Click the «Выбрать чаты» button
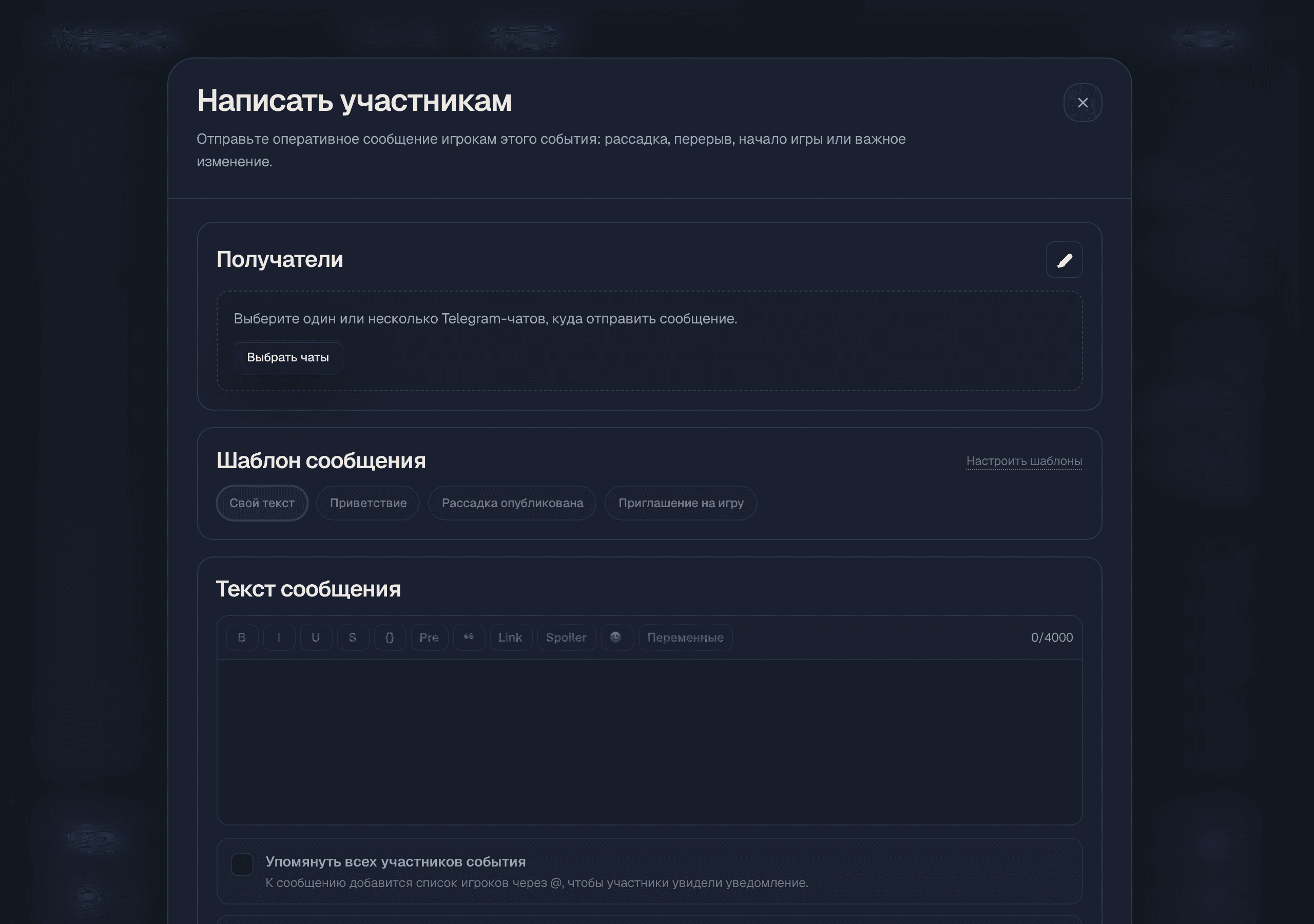This screenshot has height=924, width=1314. tap(288, 357)
